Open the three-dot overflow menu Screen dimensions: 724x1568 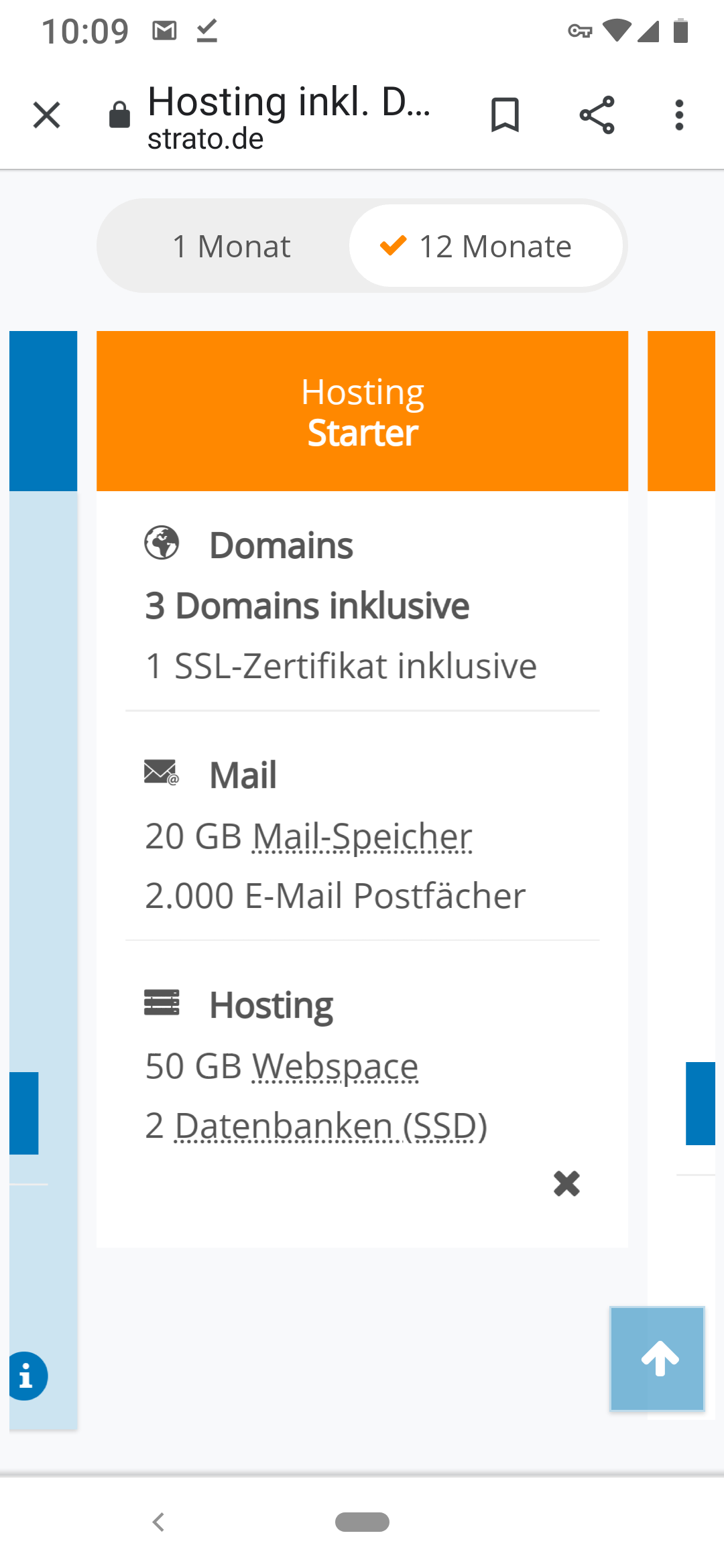pyautogui.click(x=679, y=115)
